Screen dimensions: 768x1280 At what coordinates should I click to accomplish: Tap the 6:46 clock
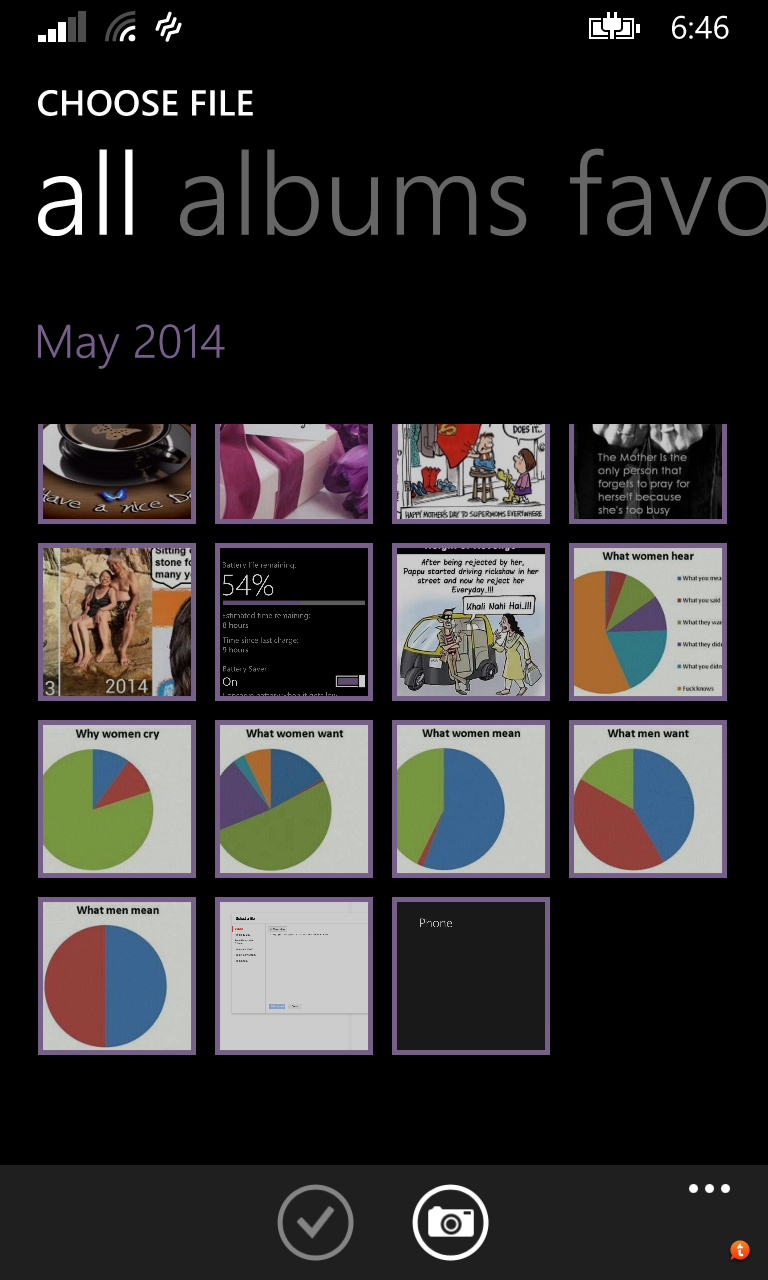pos(700,28)
